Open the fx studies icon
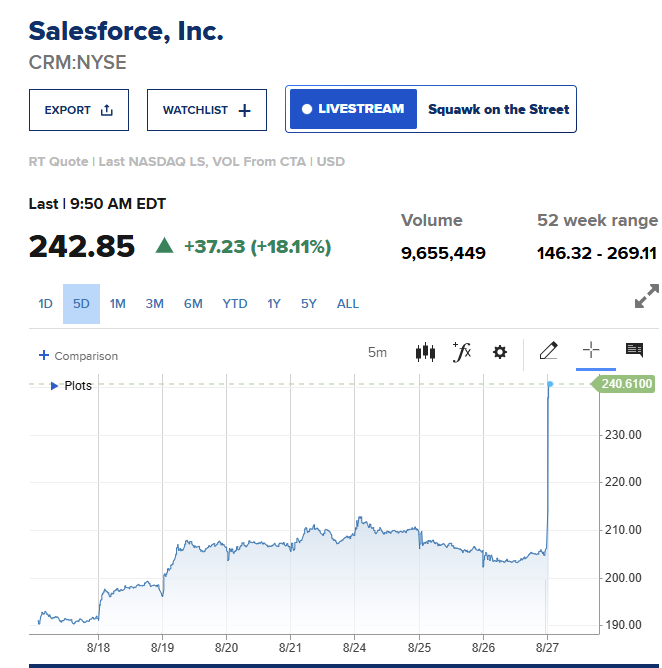The height and width of the screenshot is (668, 662). click(x=462, y=352)
